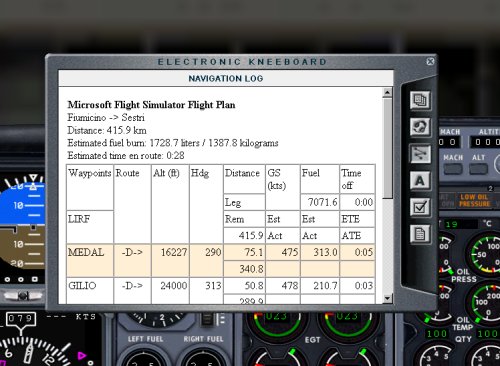Click the LOW OIL PRESSURE annunciator light
Viewport: 500px width, 366px height.
[x=475, y=200]
